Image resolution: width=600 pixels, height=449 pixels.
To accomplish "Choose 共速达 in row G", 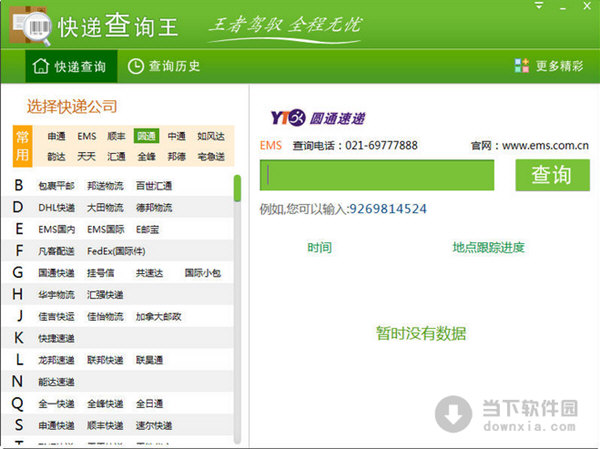I will point(150,273).
